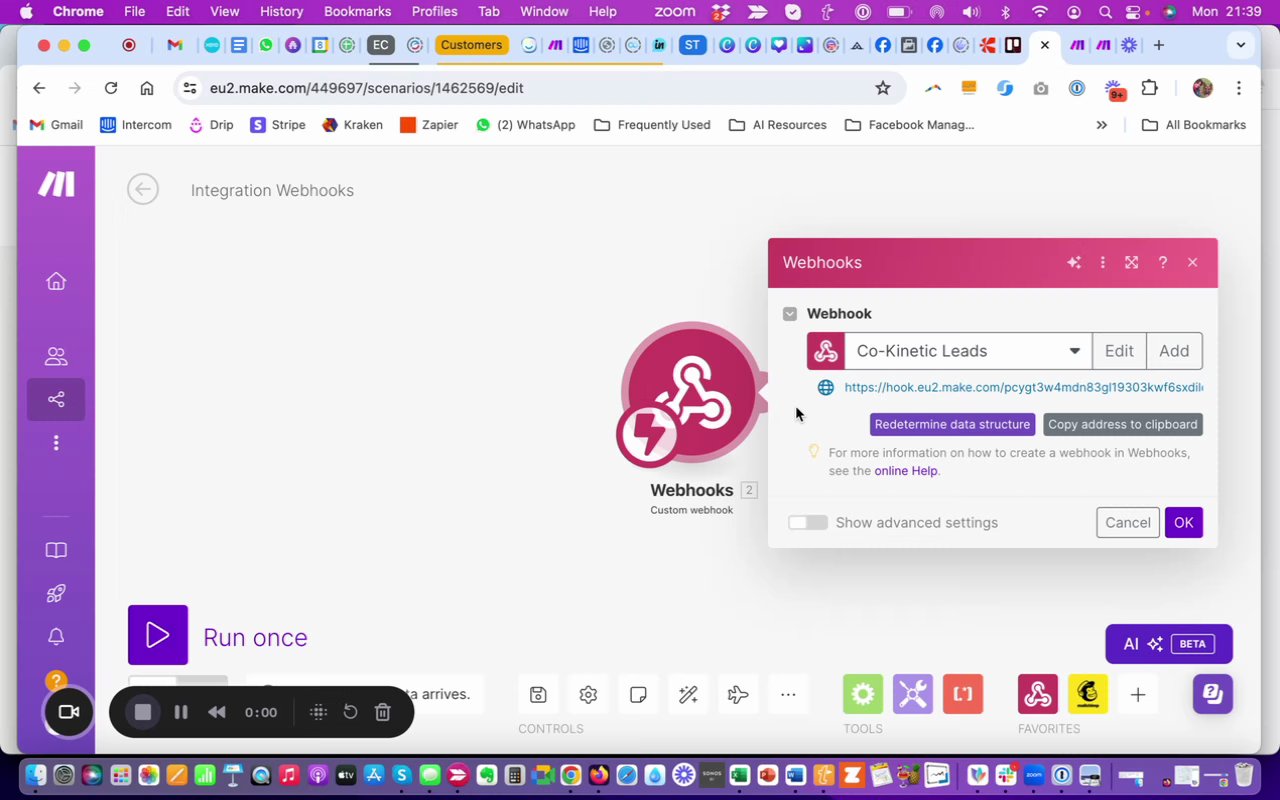Stop the screen recording
Viewport: 1280px width, 800px height.
pyautogui.click(x=143, y=712)
